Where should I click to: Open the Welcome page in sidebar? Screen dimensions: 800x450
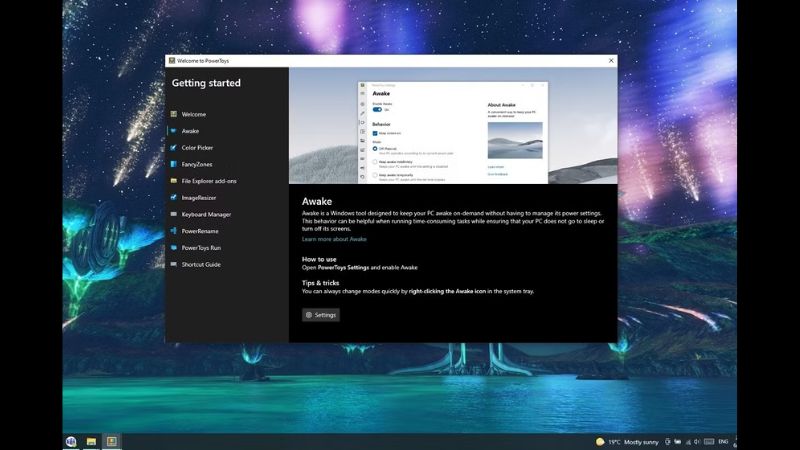[x=193, y=114]
